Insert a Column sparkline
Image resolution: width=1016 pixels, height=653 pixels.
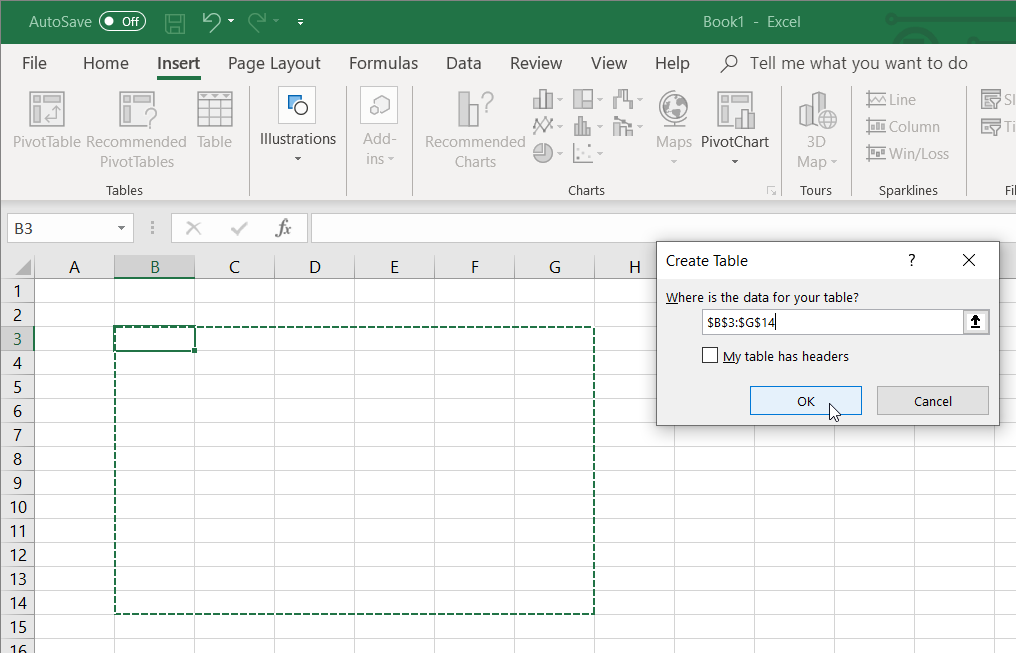tap(903, 126)
